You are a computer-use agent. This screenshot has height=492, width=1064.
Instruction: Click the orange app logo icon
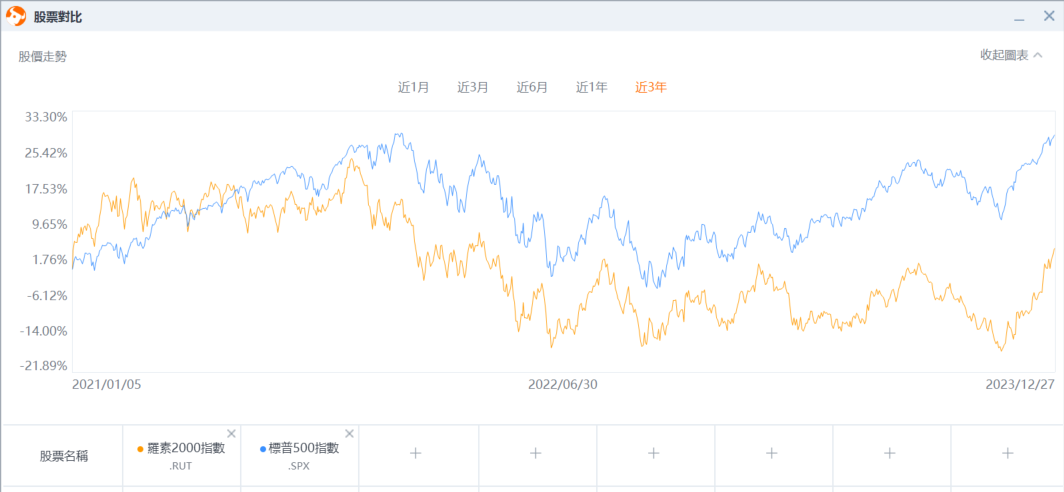16,16
